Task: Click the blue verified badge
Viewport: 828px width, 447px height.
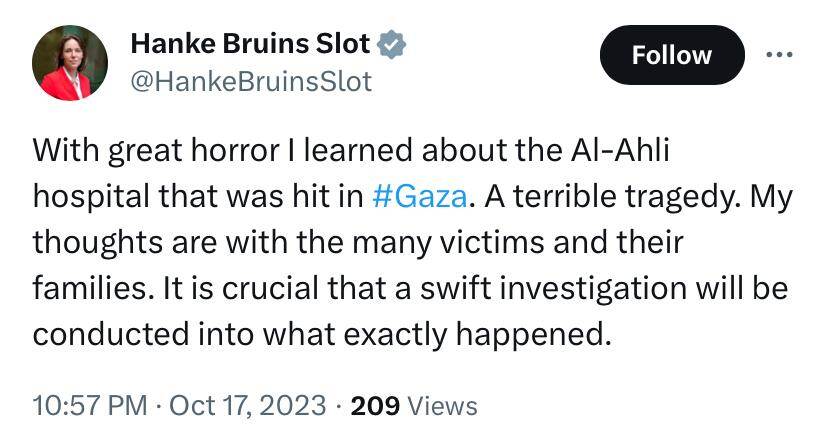Action: click(391, 44)
